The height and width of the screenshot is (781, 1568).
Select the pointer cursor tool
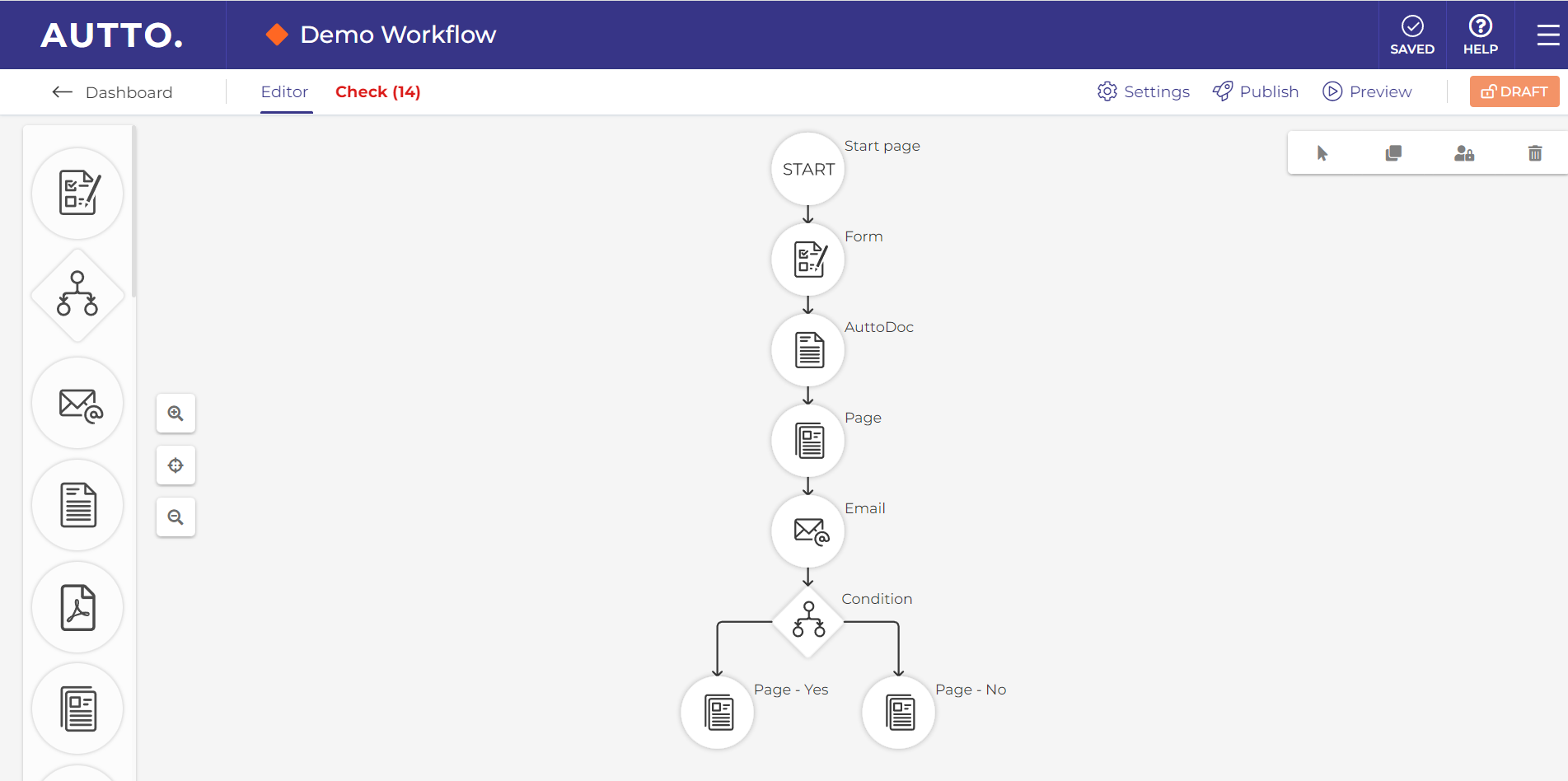point(1322,153)
